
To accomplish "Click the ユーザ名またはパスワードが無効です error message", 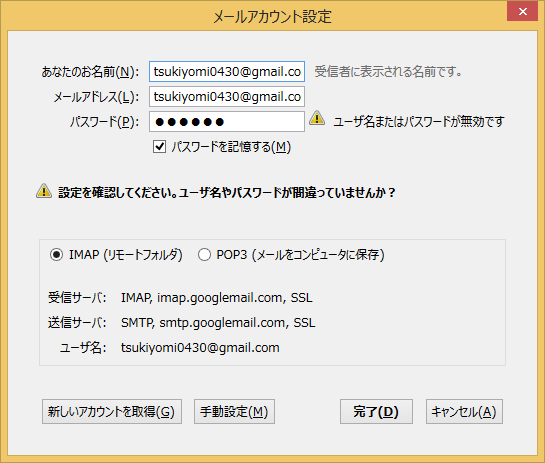I will tap(419, 122).
